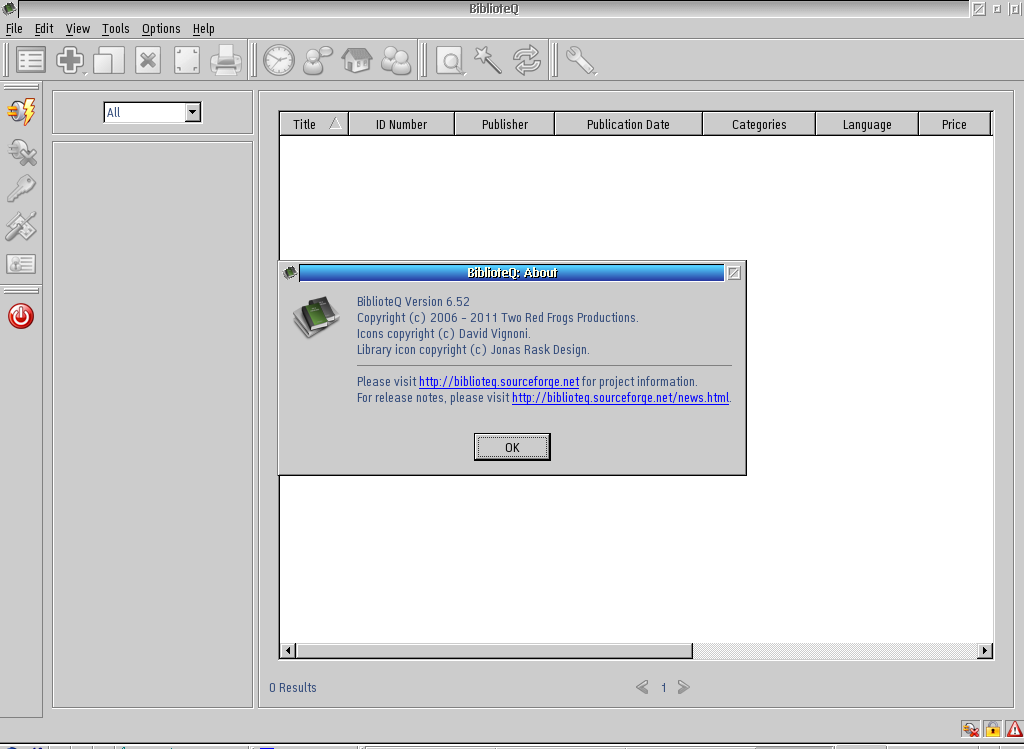The width and height of the screenshot is (1024, 749).
Task: Click the disconnected plug status bar icon
Action: (x=970, y=729)
